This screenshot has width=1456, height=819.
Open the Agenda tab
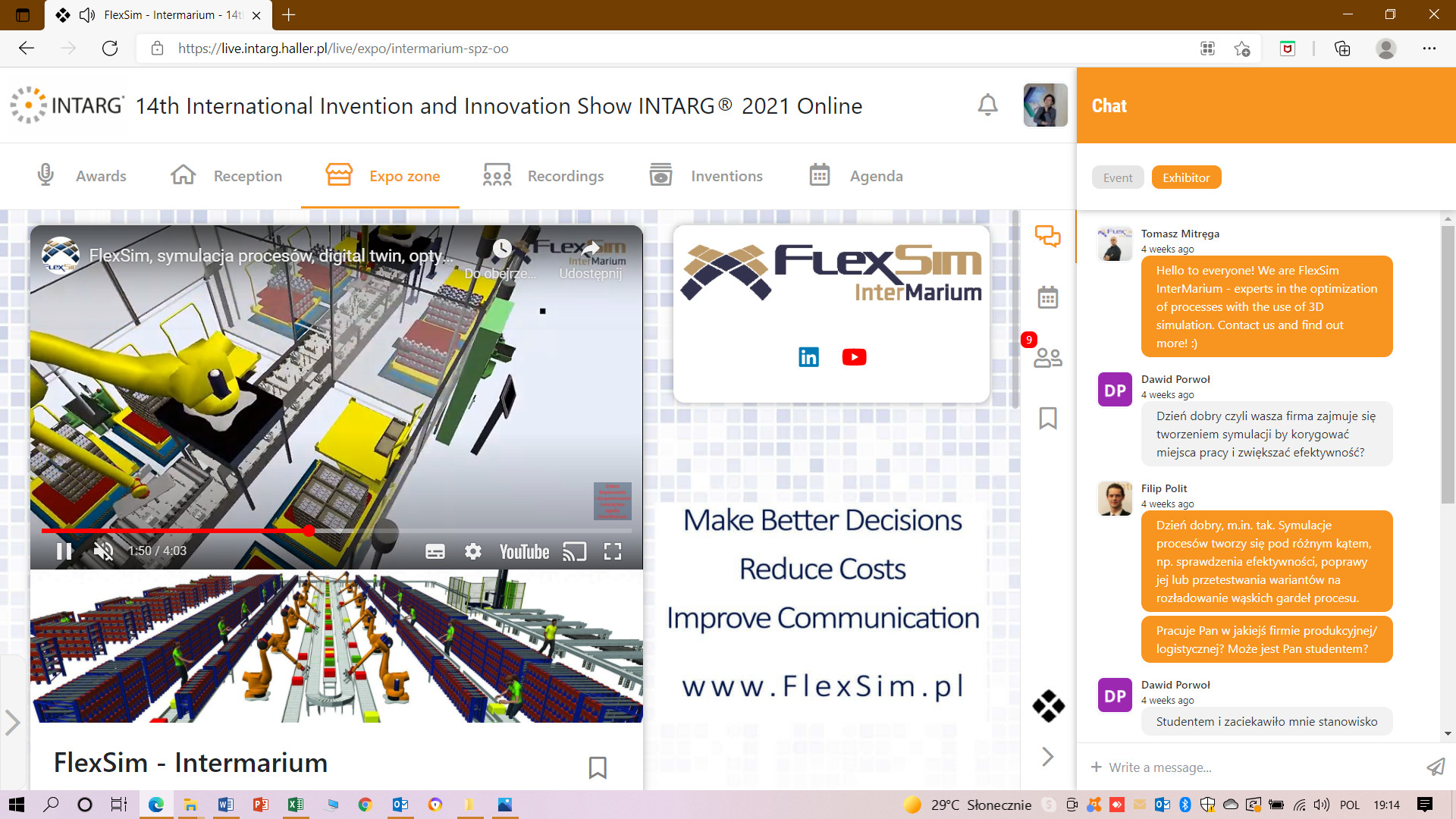[x=856, y=176]
